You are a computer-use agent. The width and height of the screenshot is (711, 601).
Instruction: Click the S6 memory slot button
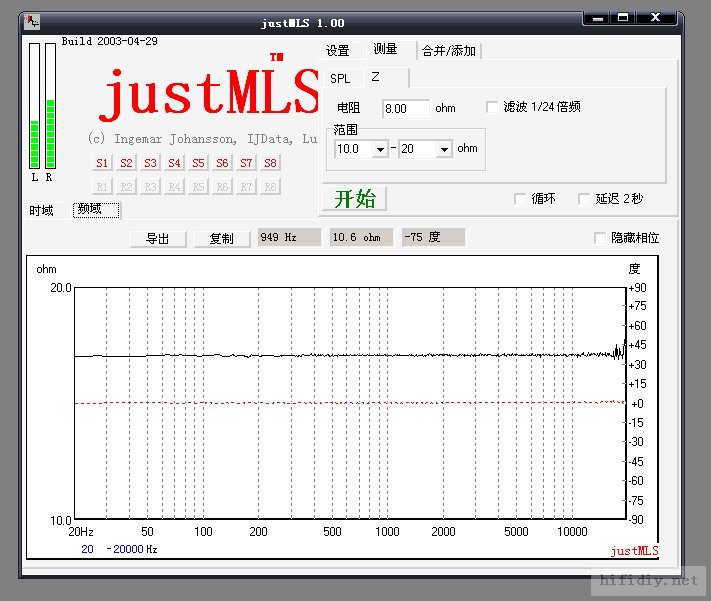click(222, 163)
